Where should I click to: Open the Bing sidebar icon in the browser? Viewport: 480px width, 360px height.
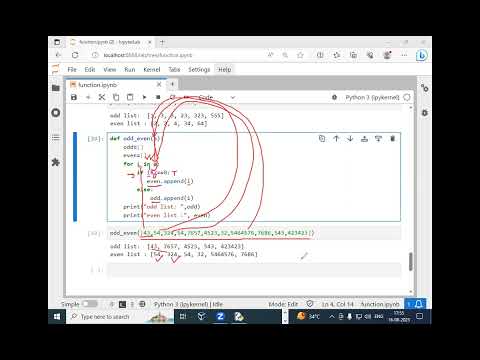pos(421,55)
